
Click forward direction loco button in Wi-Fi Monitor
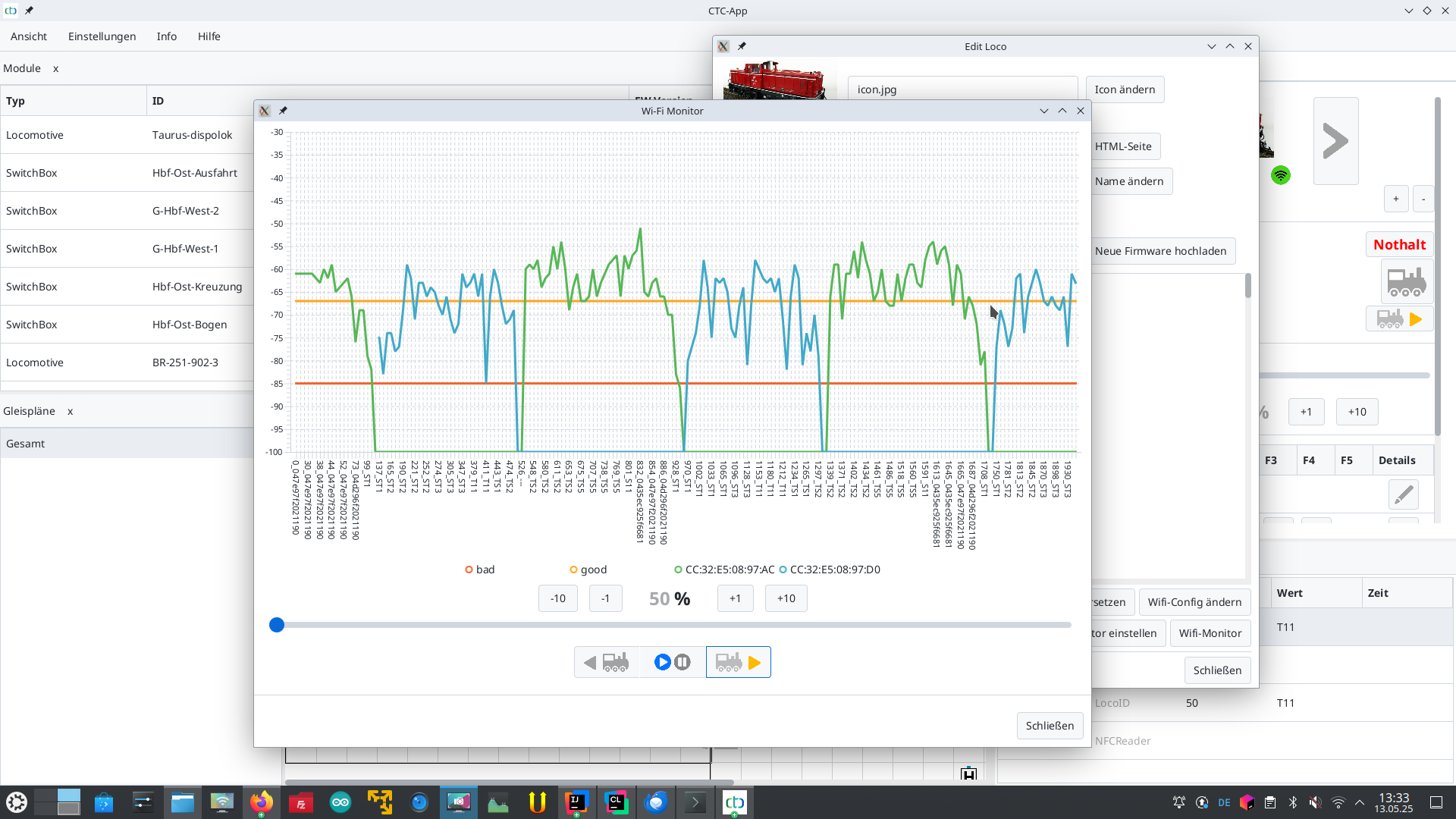pos(739,662)
